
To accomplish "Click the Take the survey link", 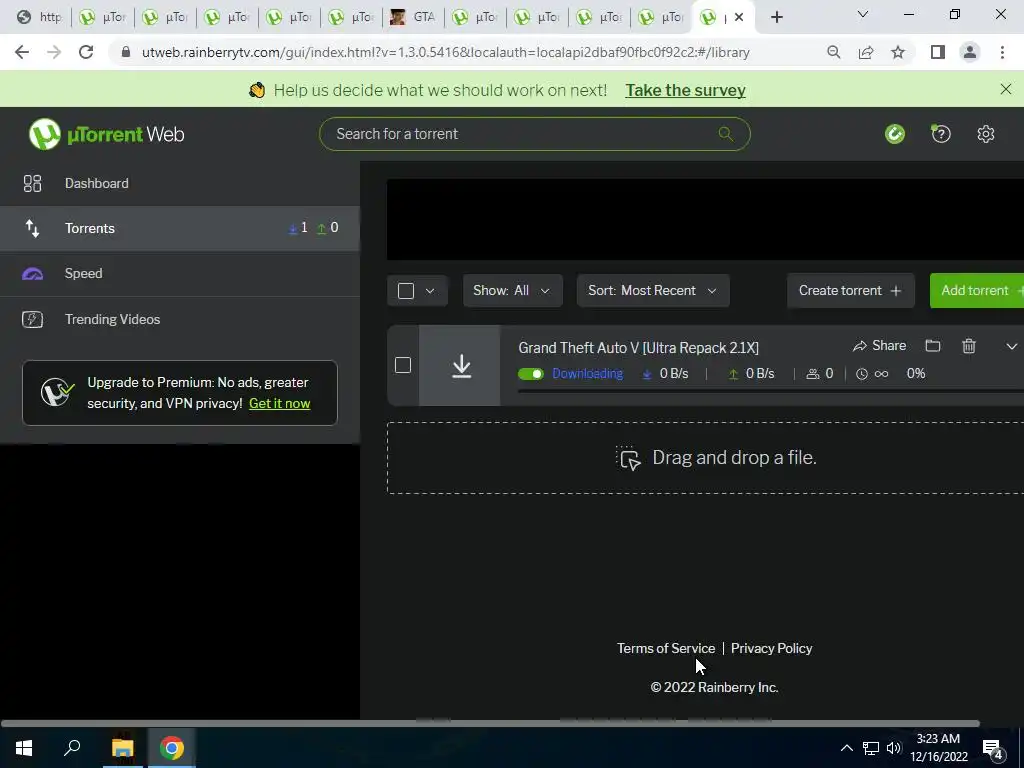I will pos(685,90).
